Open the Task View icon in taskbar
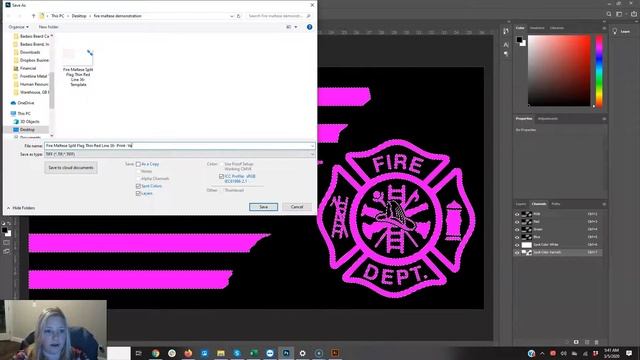This screenshot has height=360, width=640. (x=138, y=353)
